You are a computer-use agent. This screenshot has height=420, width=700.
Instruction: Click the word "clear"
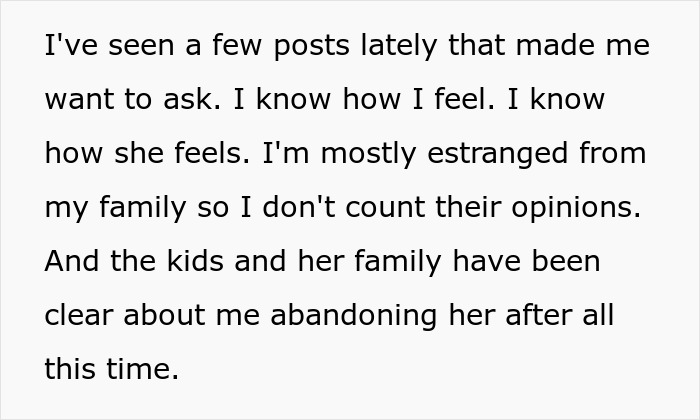pos(82,315)
